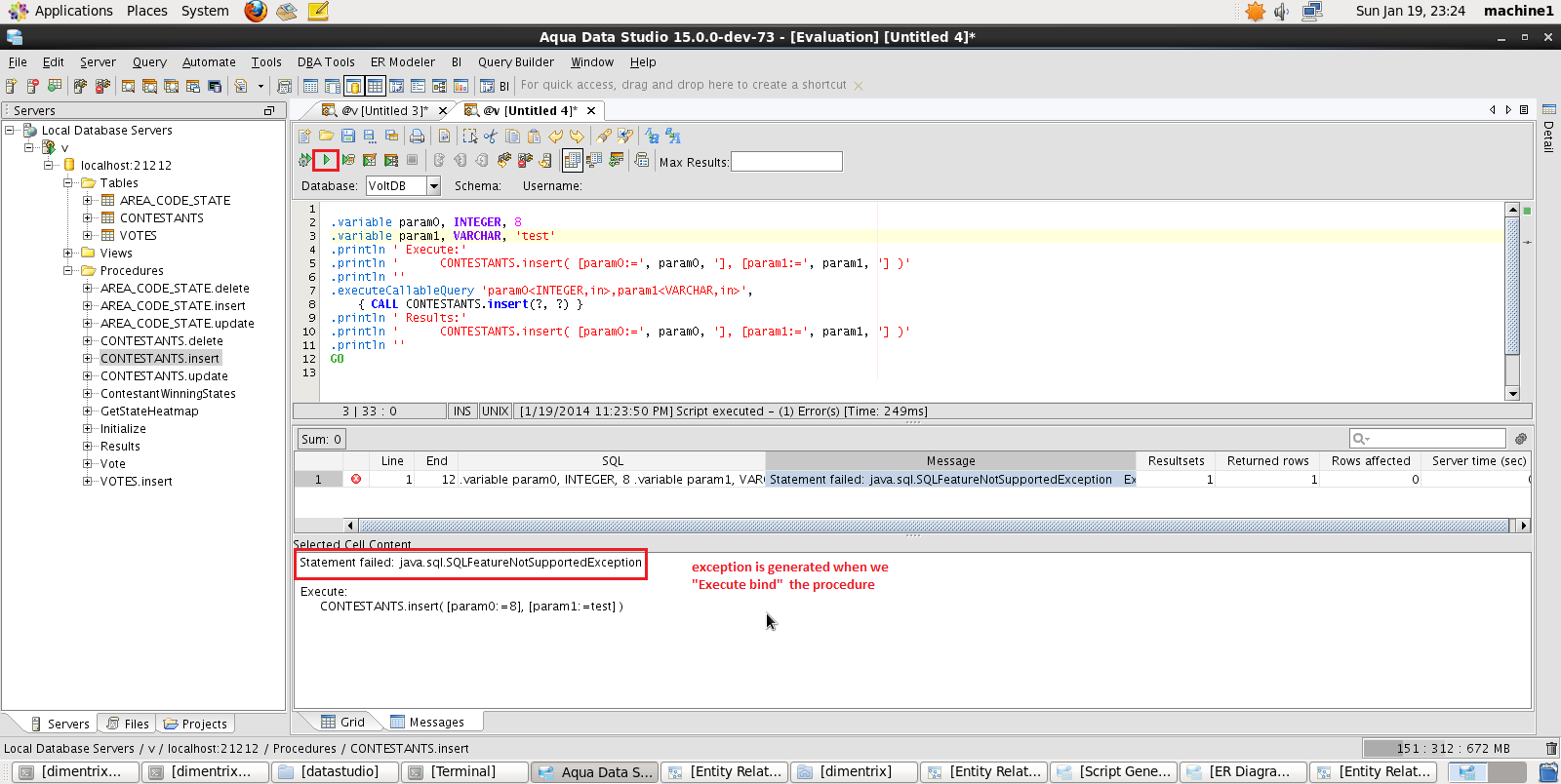Viewport: 1561px width, 784px height.
Task: Open the Query menu
Action: click(149, 62)
